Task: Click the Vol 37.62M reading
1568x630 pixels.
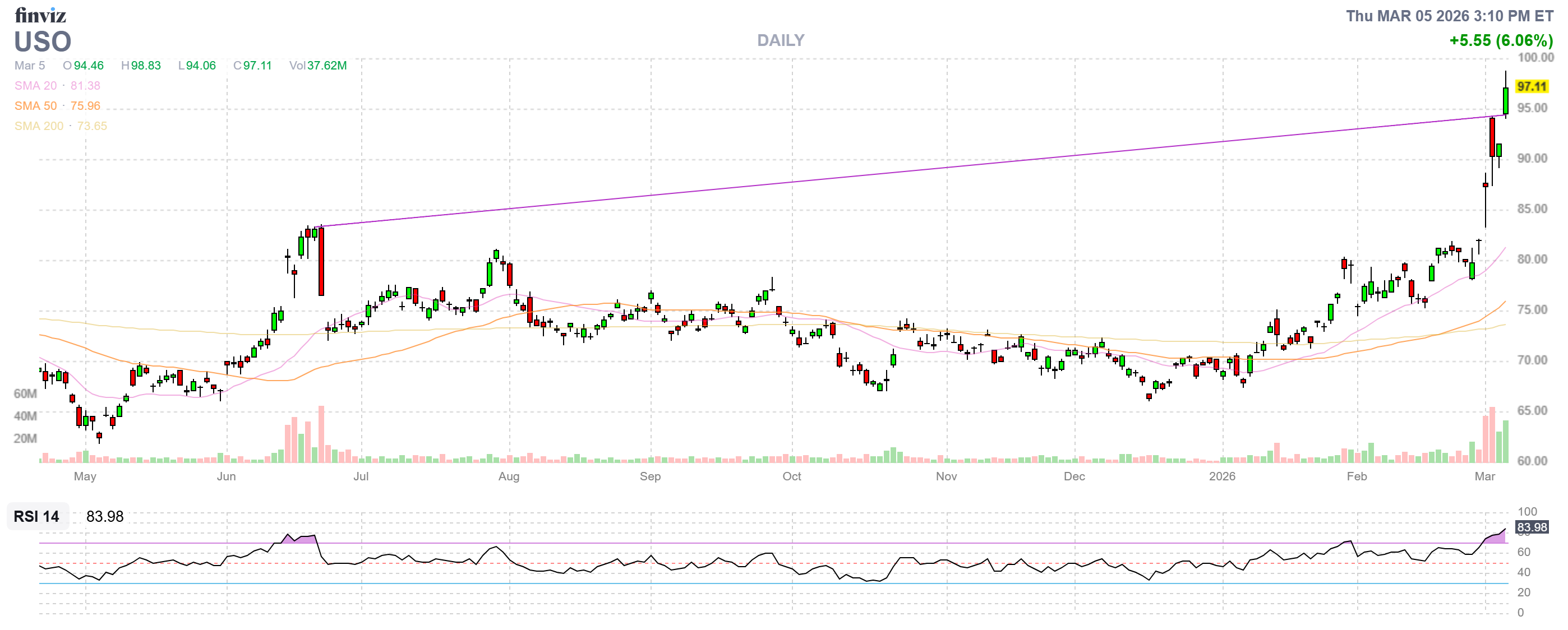Action: pos(318,66)
